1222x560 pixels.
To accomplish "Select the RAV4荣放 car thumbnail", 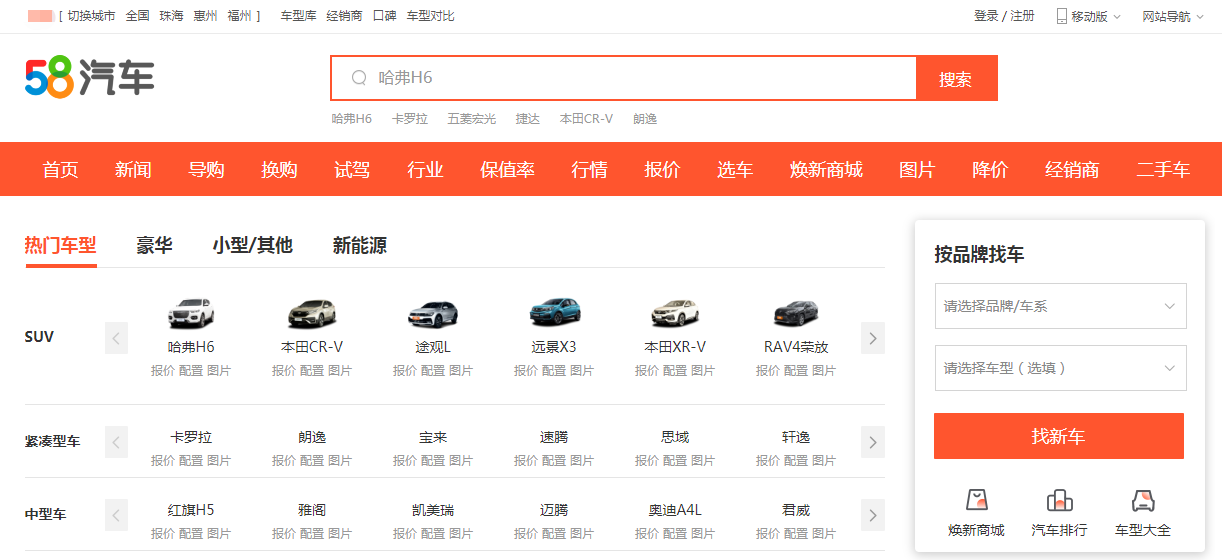I will pyautogui.click(x=796, y=314).
